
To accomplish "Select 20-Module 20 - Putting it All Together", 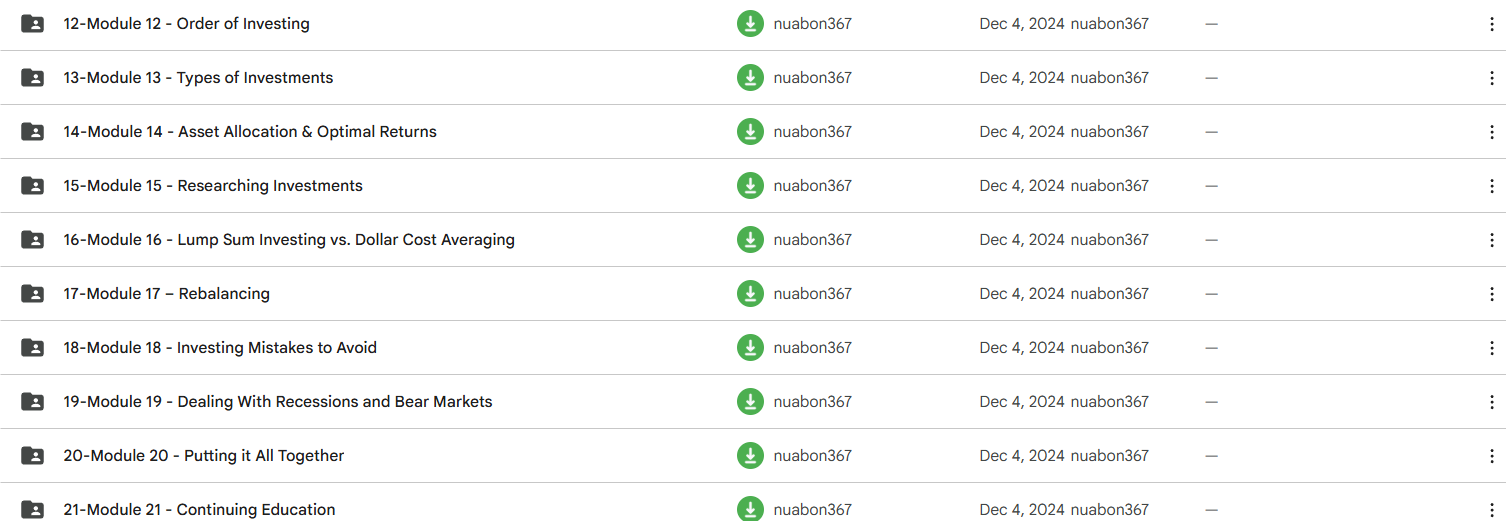I will click(203, 456).
